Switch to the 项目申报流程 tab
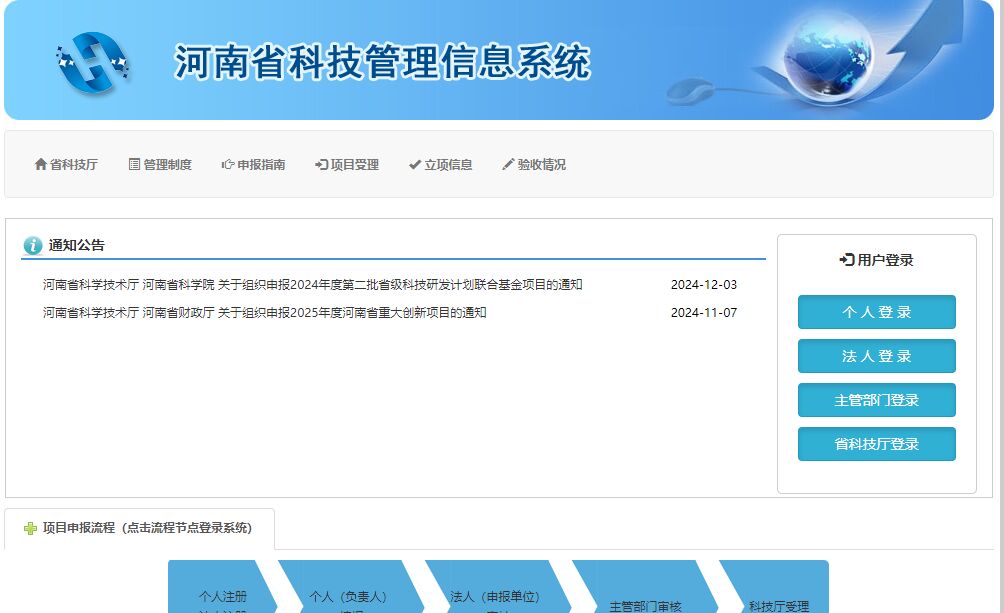 tap(140, 528)
